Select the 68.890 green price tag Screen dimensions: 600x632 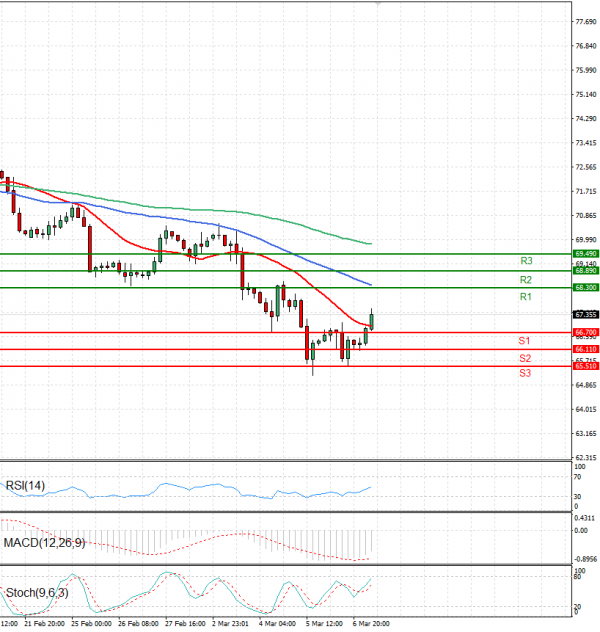click(x=585, y=271)
